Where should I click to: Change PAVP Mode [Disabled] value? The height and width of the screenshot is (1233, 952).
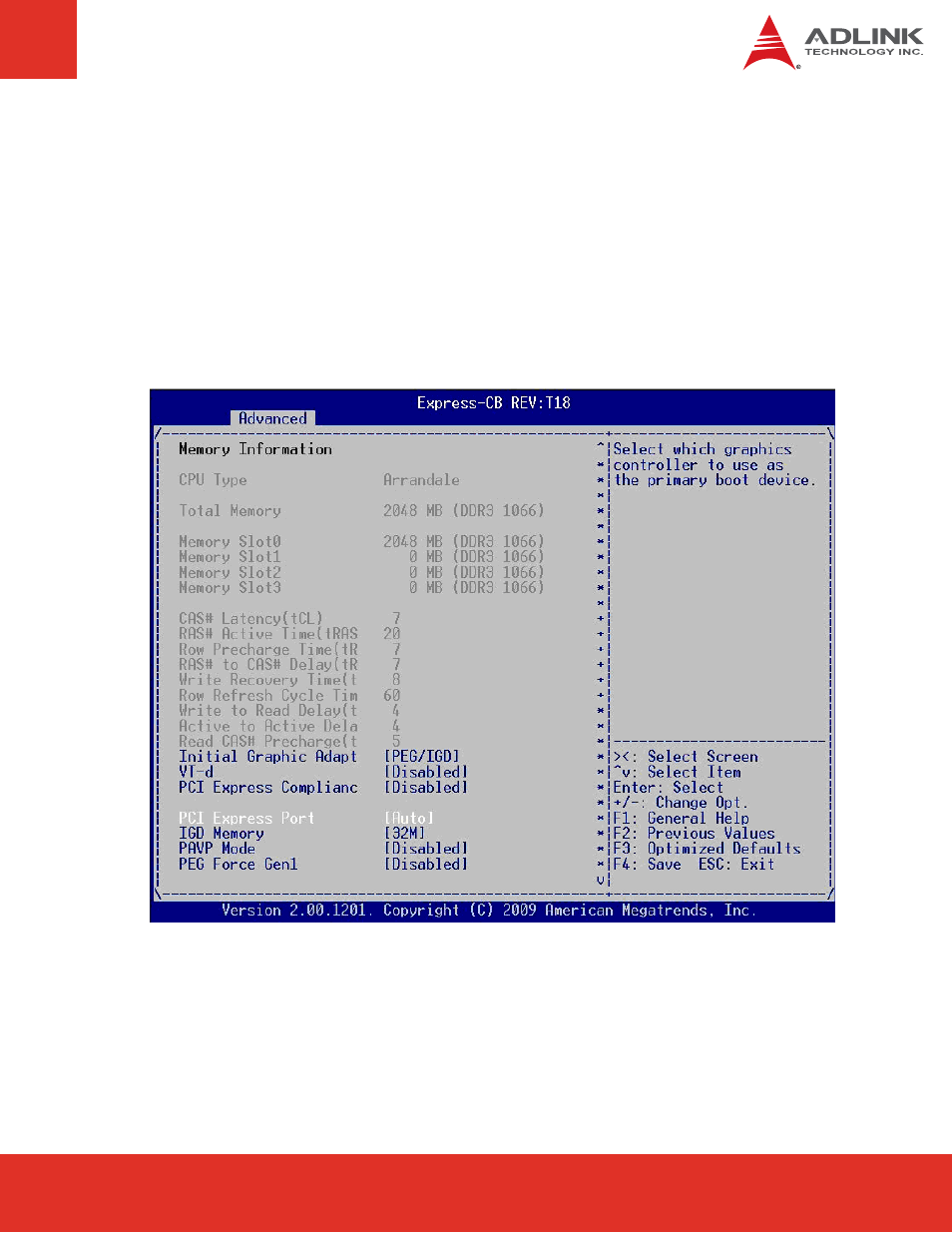click(426, 849)
